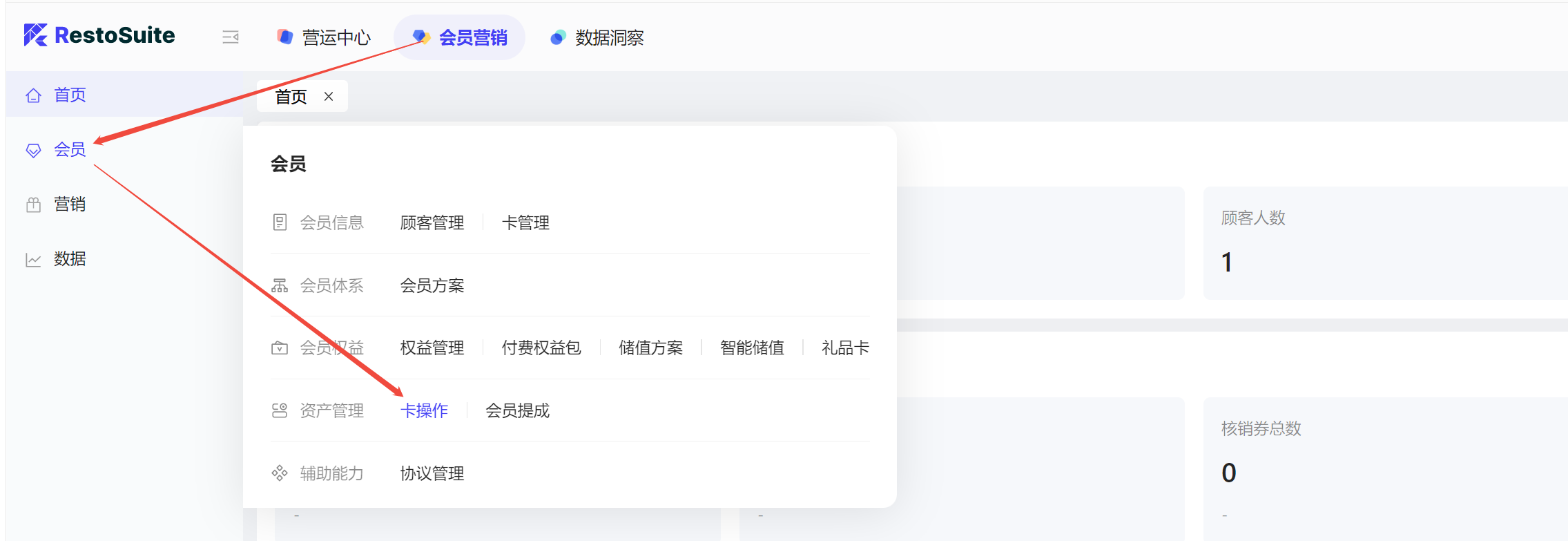Screen dimensions: 1568x541
Task: Open 会员提成 menu entry
Action: click(517, 410)
